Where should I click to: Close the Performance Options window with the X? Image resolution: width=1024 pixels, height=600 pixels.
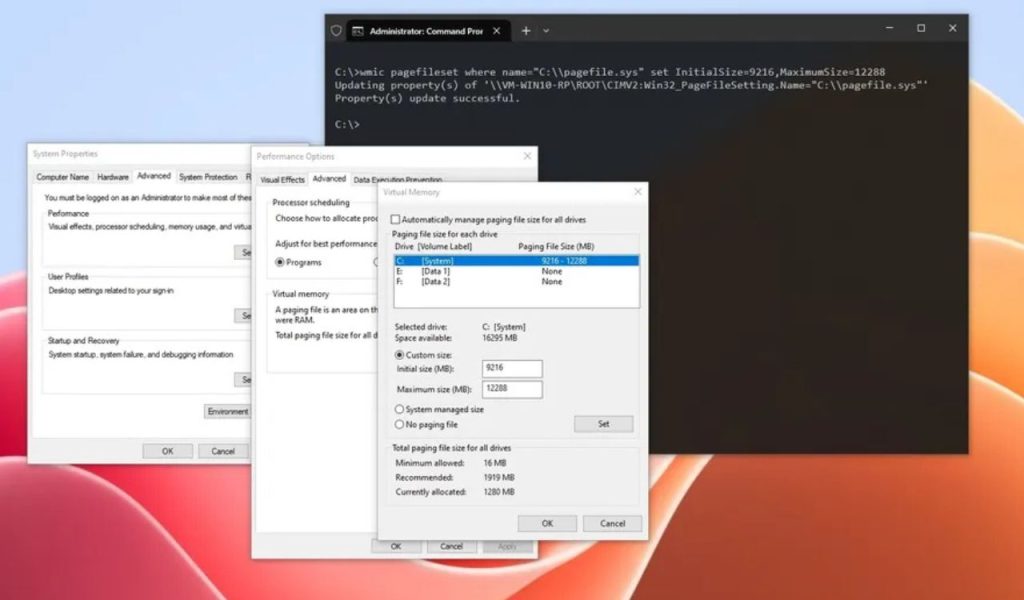pos(527,157)
